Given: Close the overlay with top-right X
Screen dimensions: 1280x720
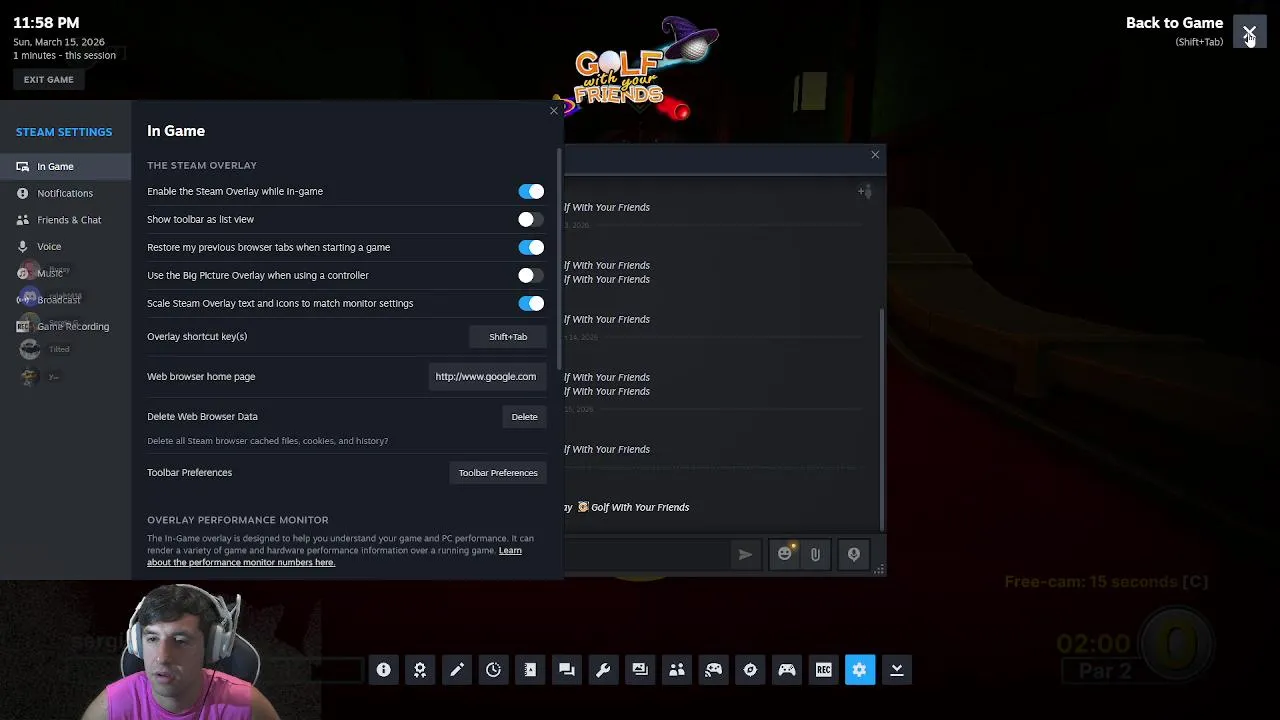Looking at the screenshot, I should click(x=1250, y=32).
